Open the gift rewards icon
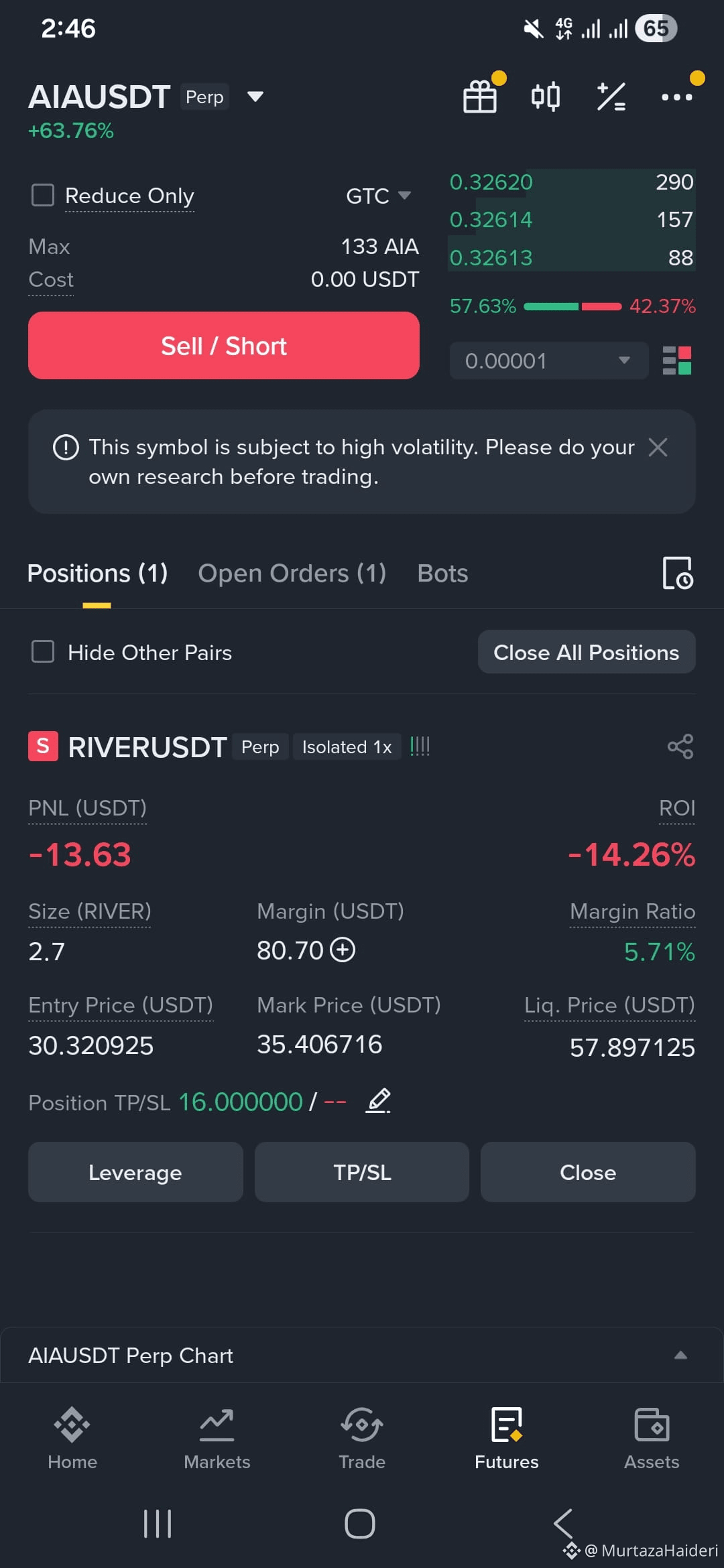Viewport: 724px width, 1568px height. [480, 96]
